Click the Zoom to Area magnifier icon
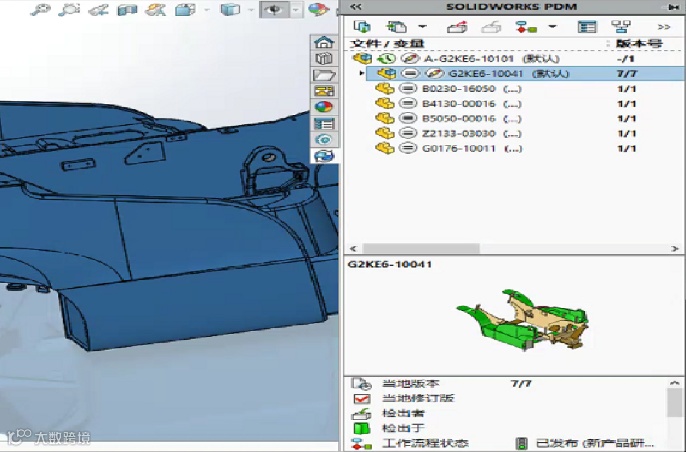The image size is (686, 452). [x=69, y=9]
